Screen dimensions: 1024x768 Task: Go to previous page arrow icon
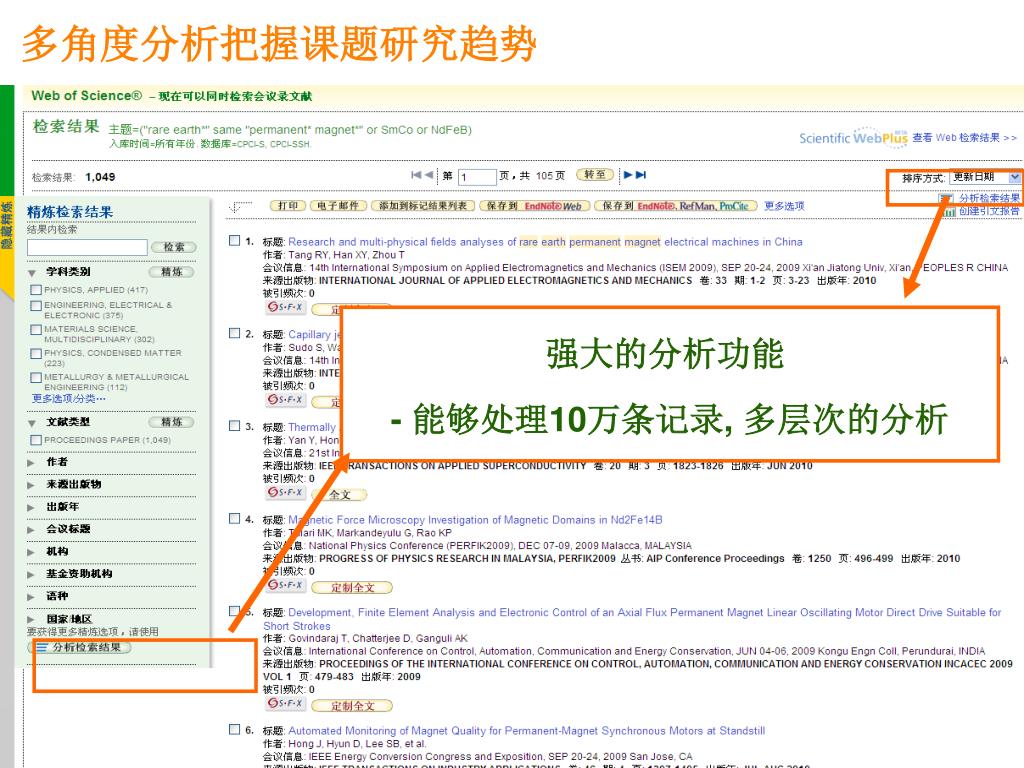428,175
